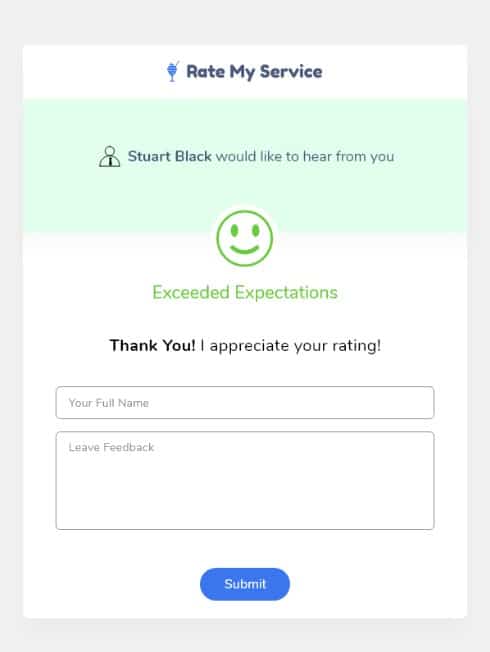Viewport: 490px width, 652px height.
Task: Click the word "Service" in the header
Action: pyautogui.click(x=291, y=71)
